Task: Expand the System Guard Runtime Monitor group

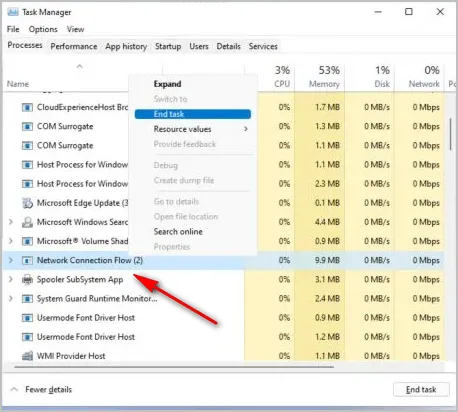Action: click(x=11, y=299)
